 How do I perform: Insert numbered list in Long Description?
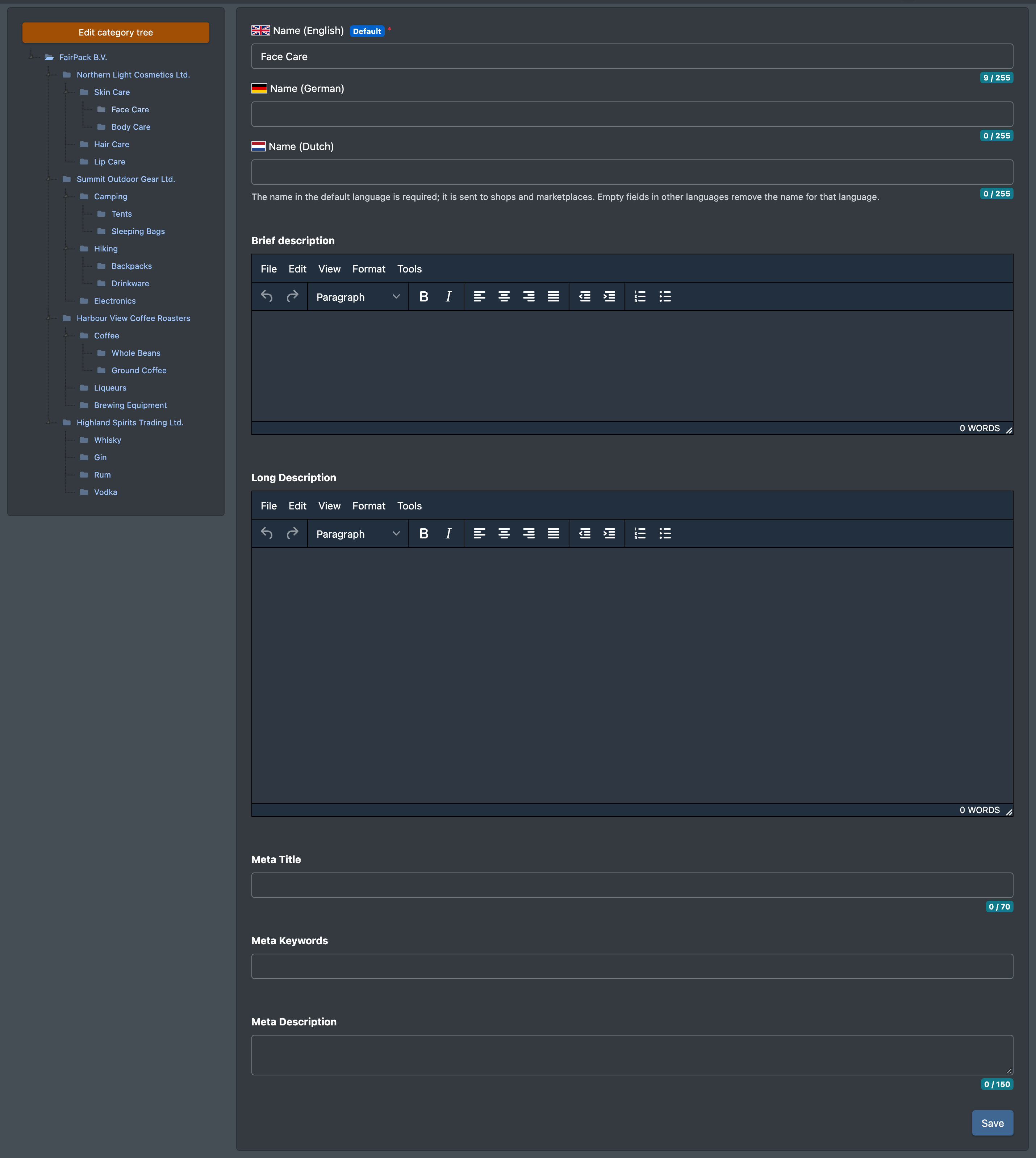click(x=640, y=533)
